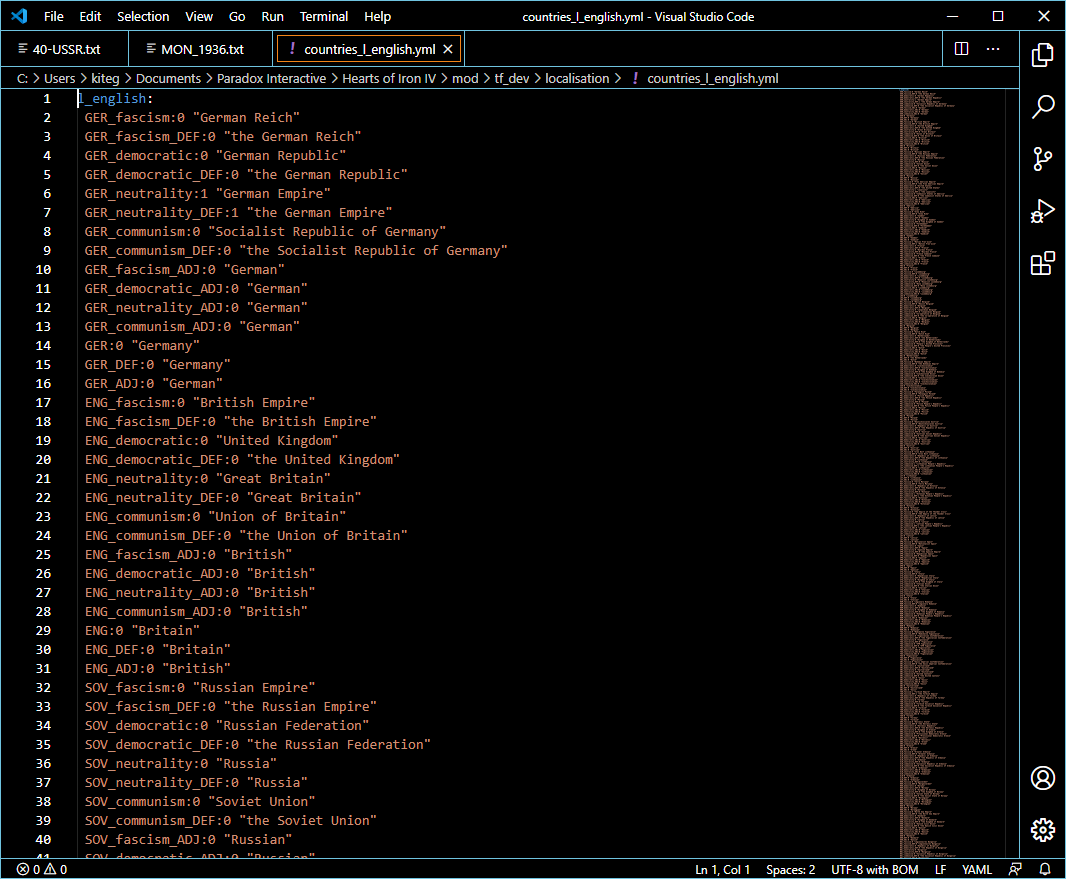Click the minimap code overview

tap(952, 473)
